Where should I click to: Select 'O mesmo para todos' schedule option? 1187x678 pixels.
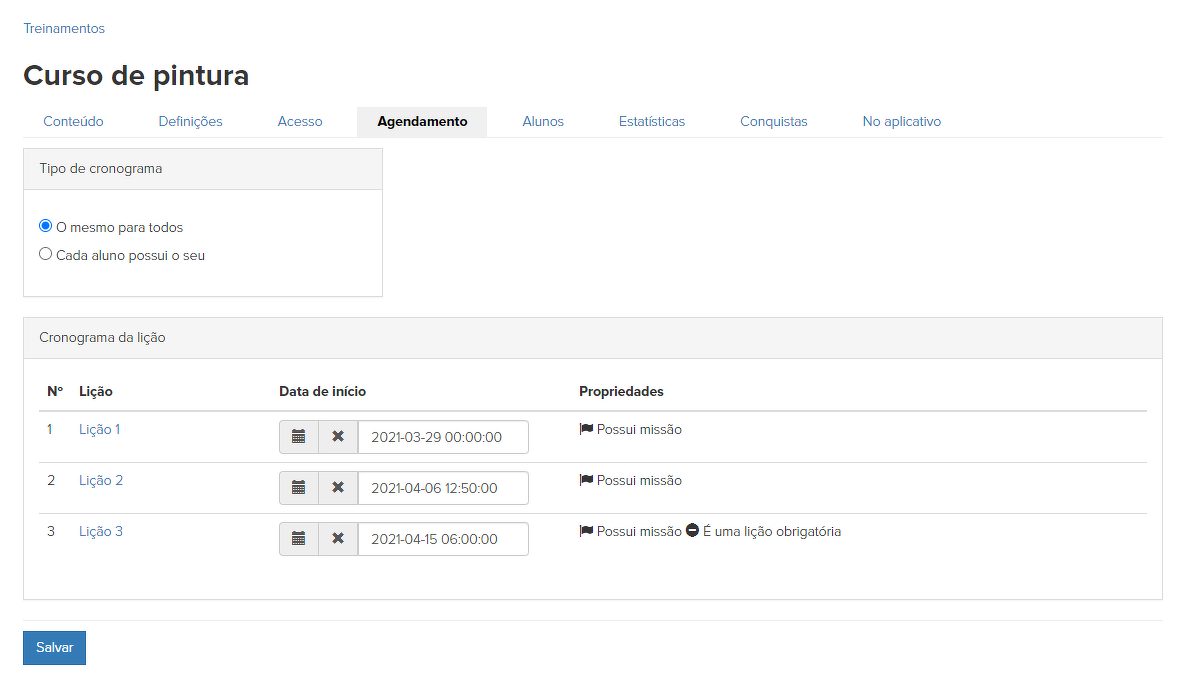coord(45,226)
